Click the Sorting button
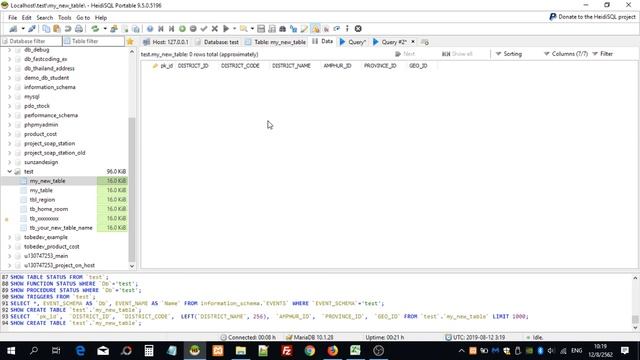The width and height of the screenshot is (640, 360). [509, 54]
